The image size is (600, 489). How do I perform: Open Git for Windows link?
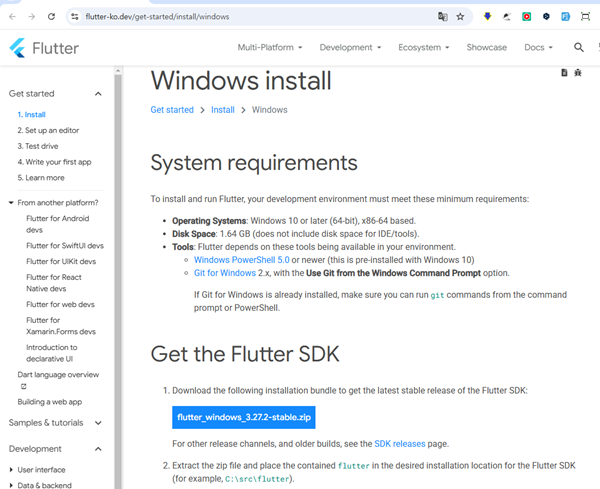pyautogui.click(x=225, y=273)
